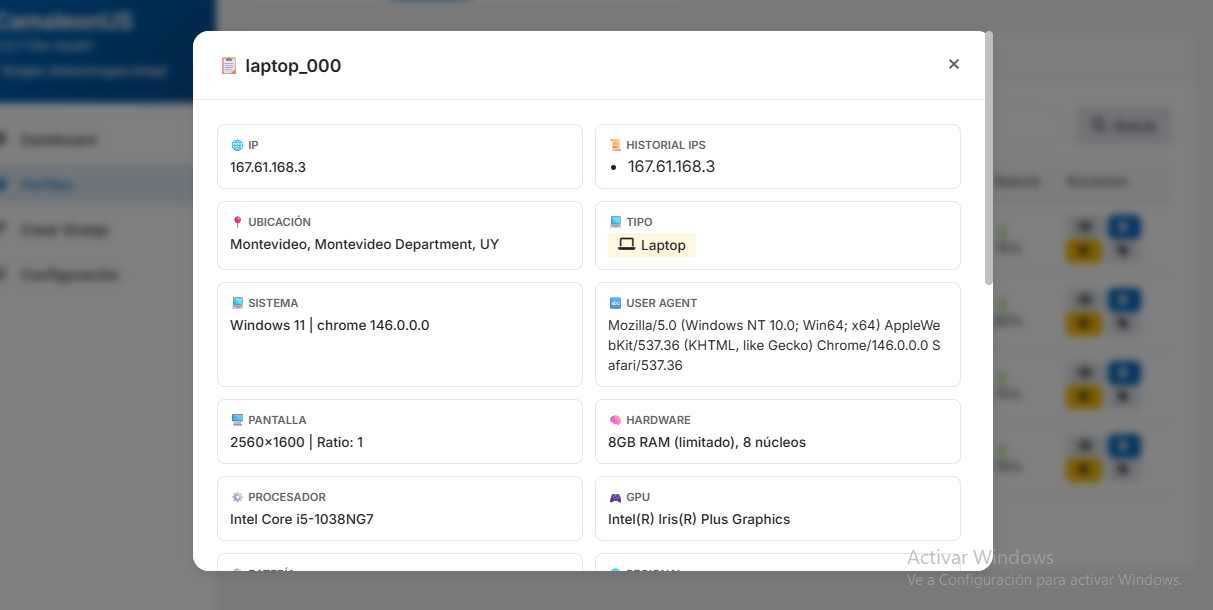Viewport: 1213px width, 610px height.
Task: Click the modal's vertical scrollbar
Action: (x=989, y=160)
